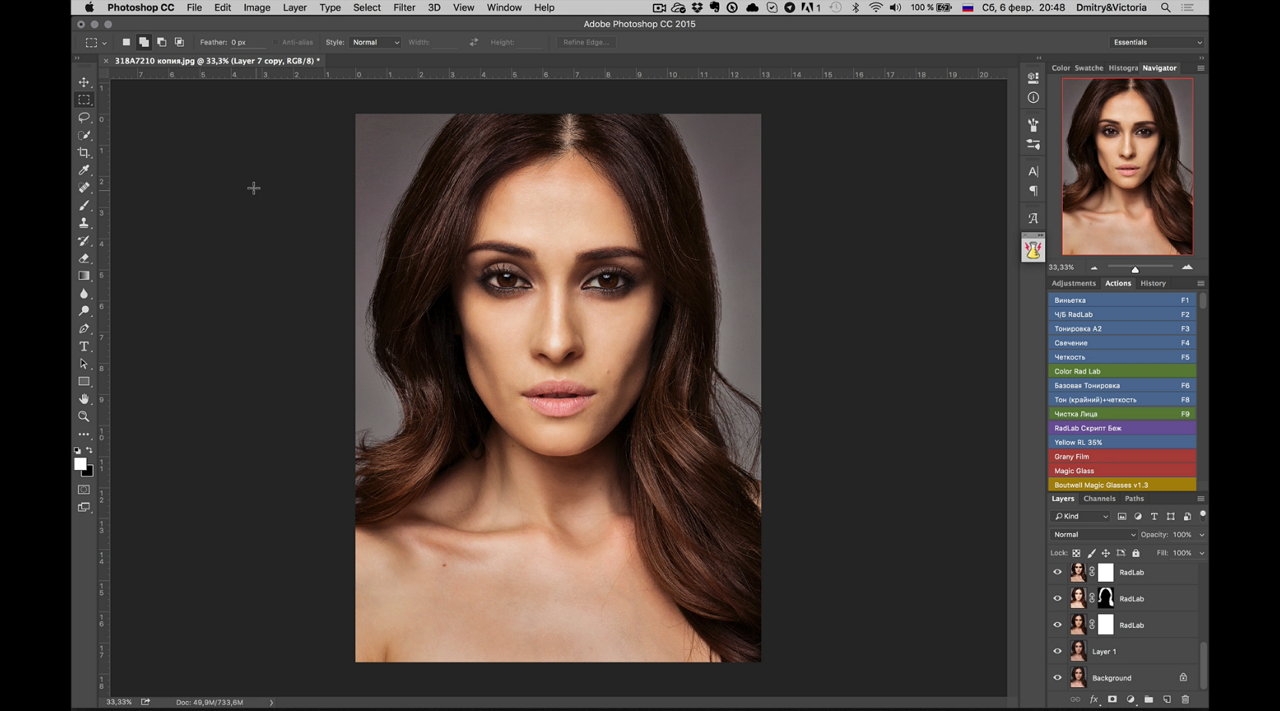Create a new layer icon
Image resolution: width=1280 pixels, height=711 pixels.
point(1166,699)
